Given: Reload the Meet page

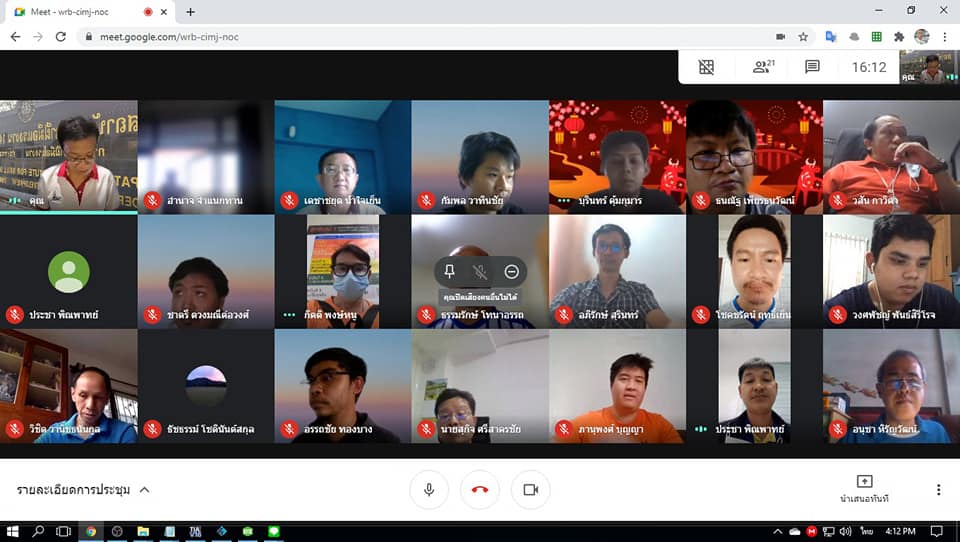Looking at the screenshot, I should coord(61,37).
